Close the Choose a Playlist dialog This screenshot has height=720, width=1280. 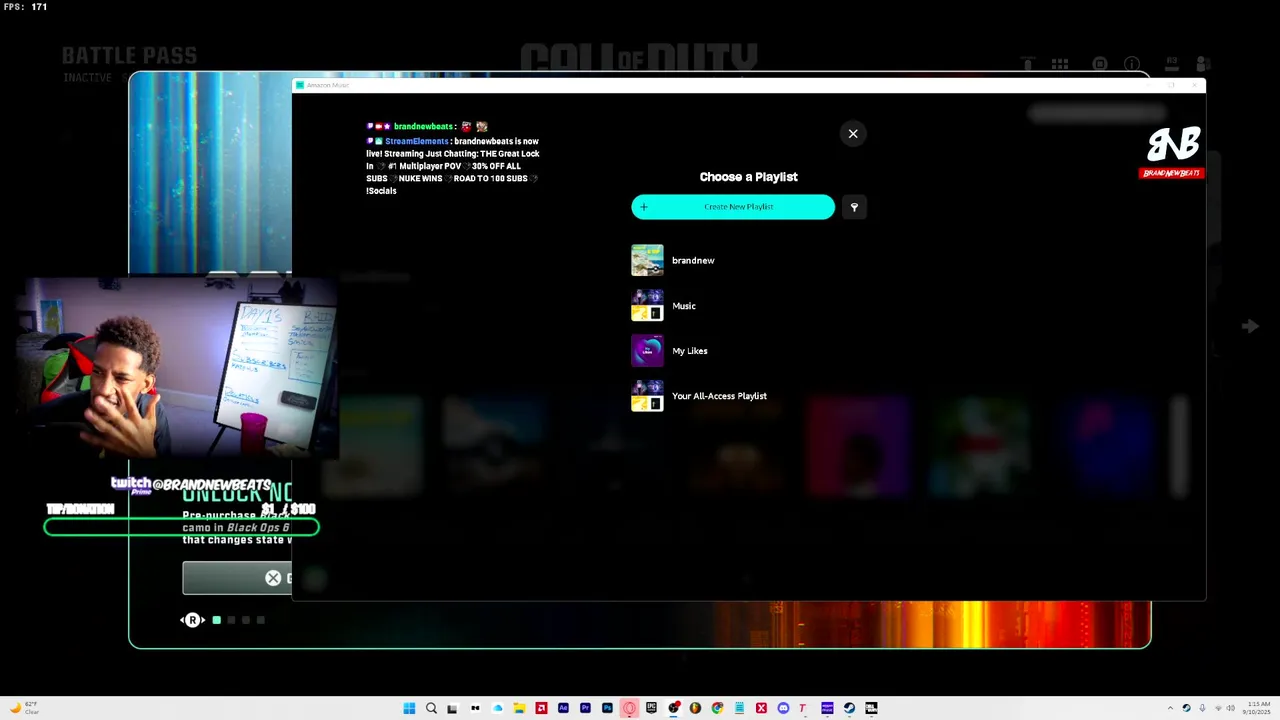853,134
